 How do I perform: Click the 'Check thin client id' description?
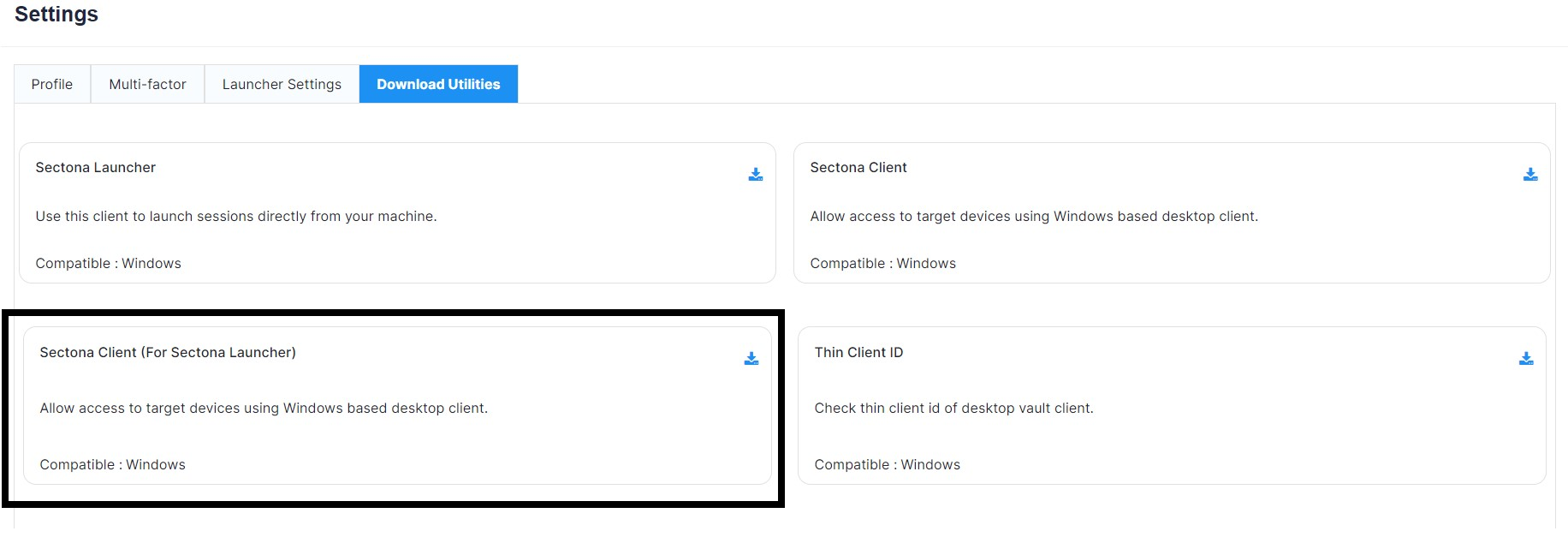pos(953,409)
